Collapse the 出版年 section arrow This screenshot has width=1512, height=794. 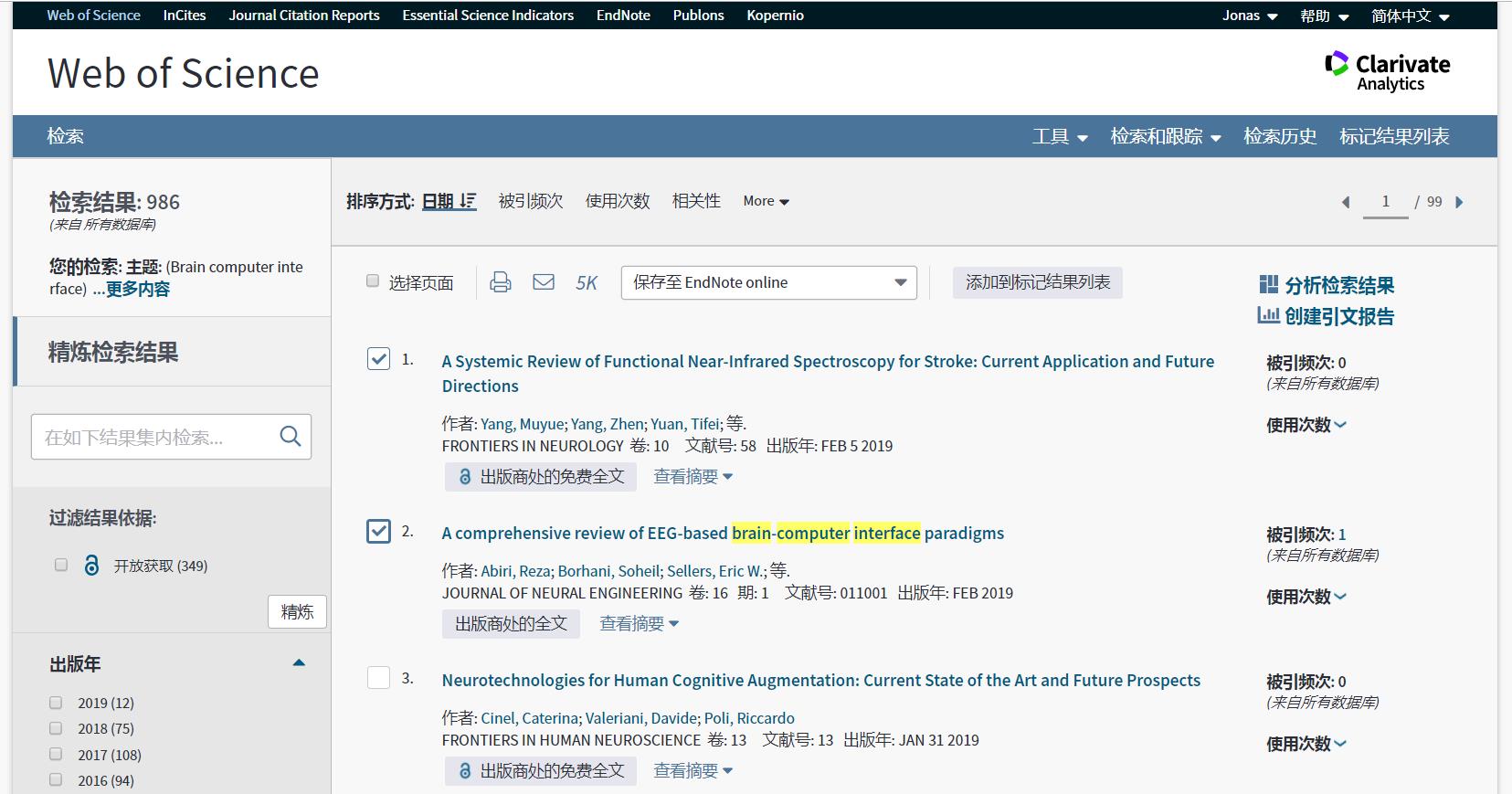[299, 662]
